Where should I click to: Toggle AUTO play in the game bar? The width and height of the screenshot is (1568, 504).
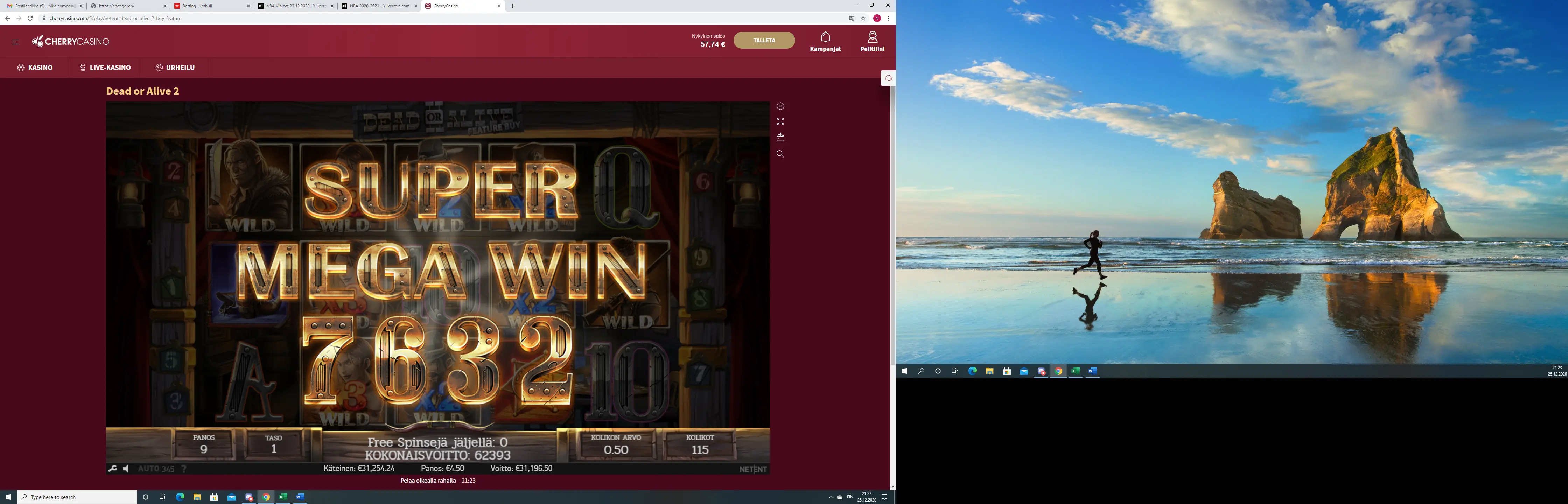tap(156, 469)
